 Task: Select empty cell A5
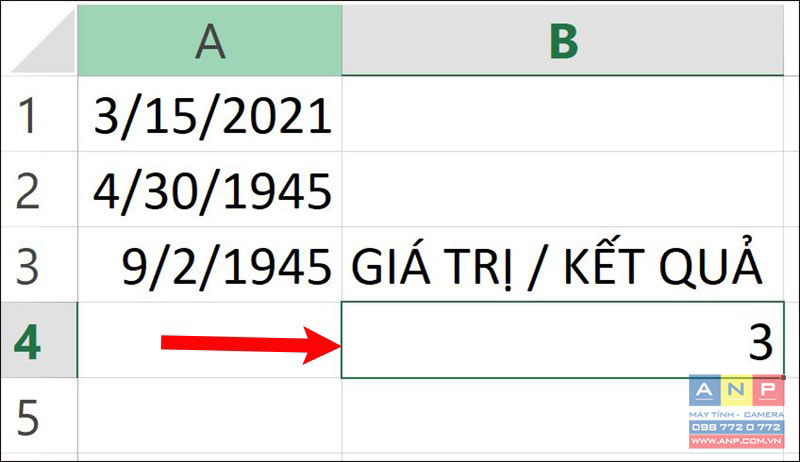[210, 416]
